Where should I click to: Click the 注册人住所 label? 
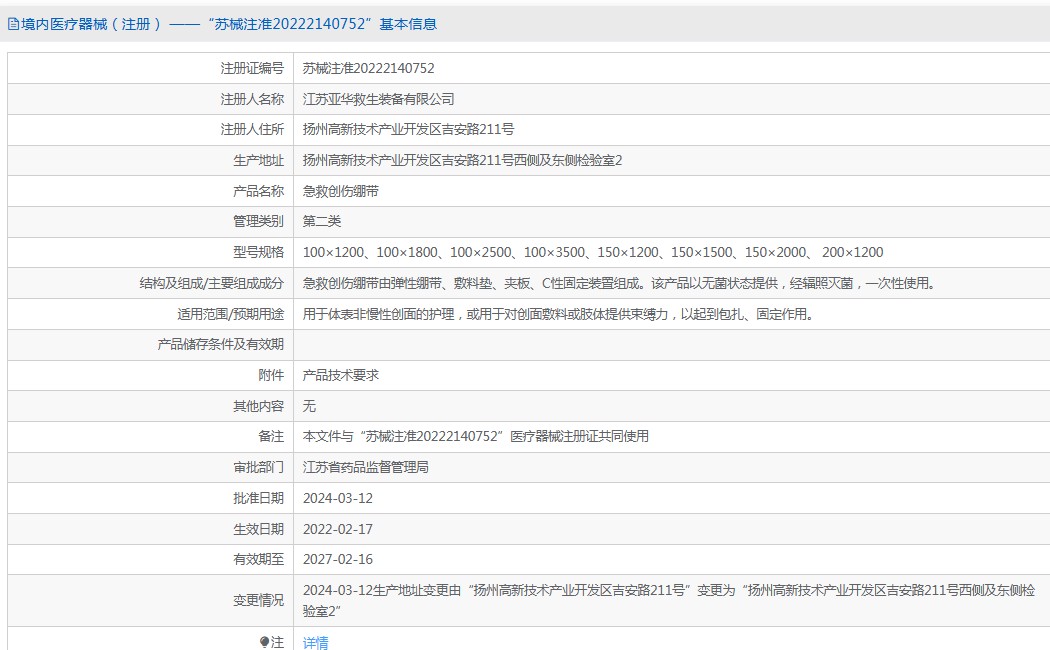click(x=252, y=129)
